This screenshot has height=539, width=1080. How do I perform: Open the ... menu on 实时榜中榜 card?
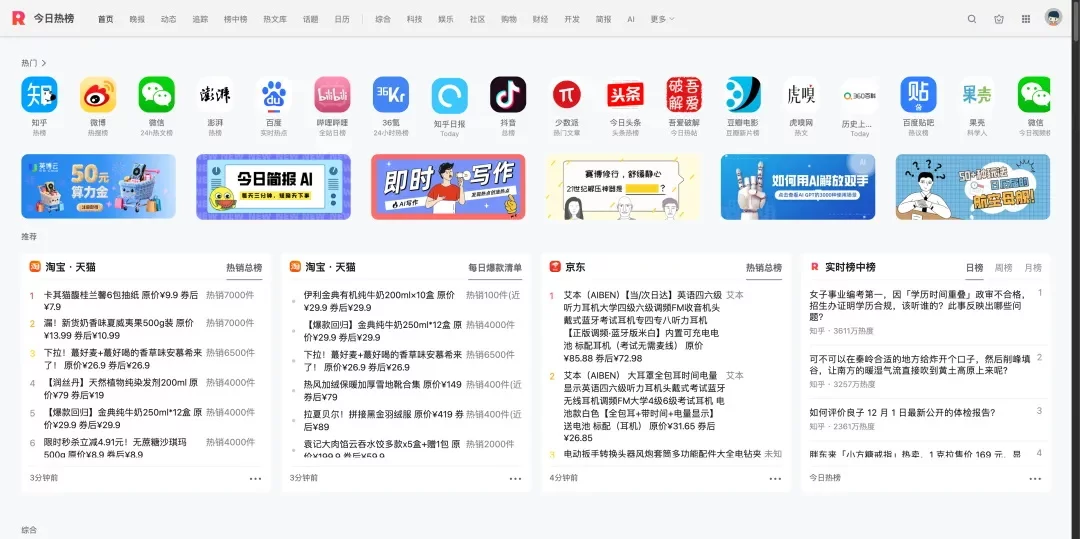tap(1035, 478)
